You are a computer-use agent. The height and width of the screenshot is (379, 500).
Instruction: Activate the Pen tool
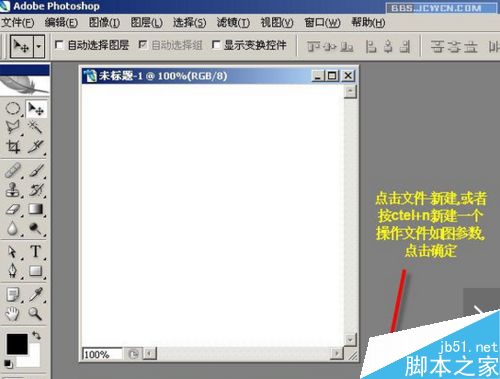tap(13, 271)
